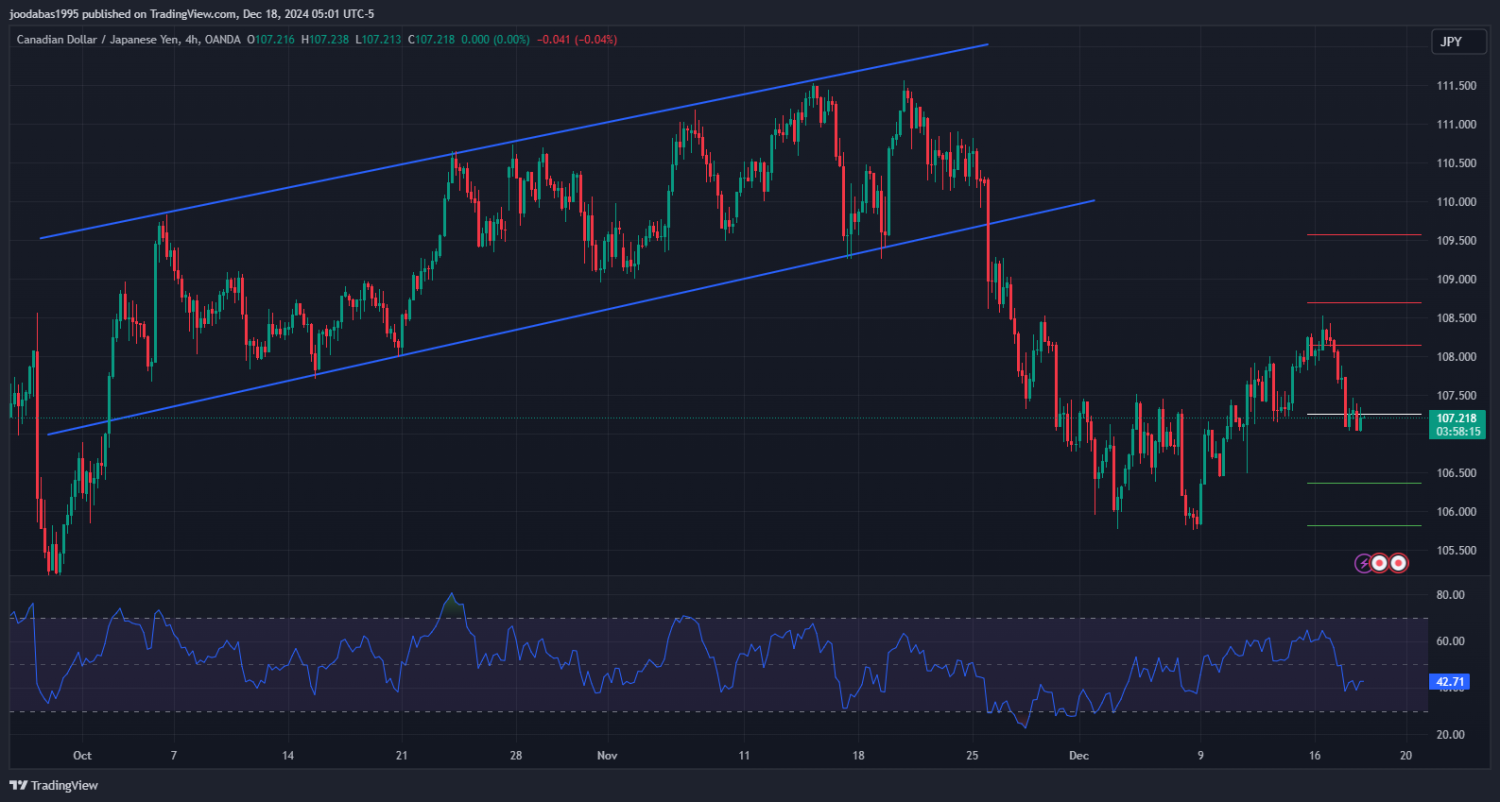
Task: Click the 20.00 RSI axis label
Action: 1450,735
